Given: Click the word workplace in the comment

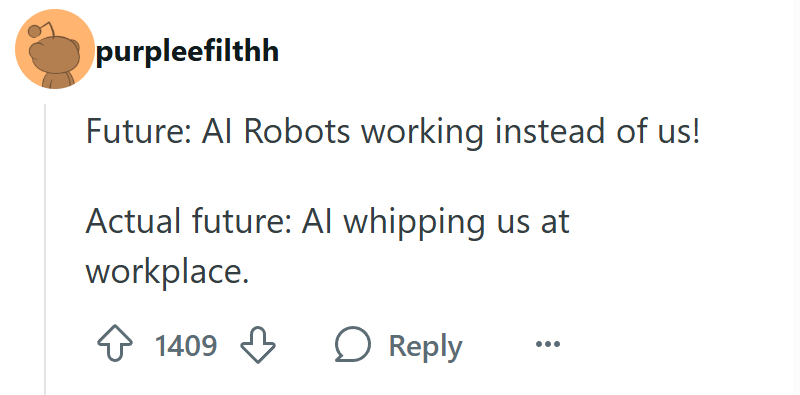Looking at the screenshot, I should pyautogui.click(x=167, y=271).
